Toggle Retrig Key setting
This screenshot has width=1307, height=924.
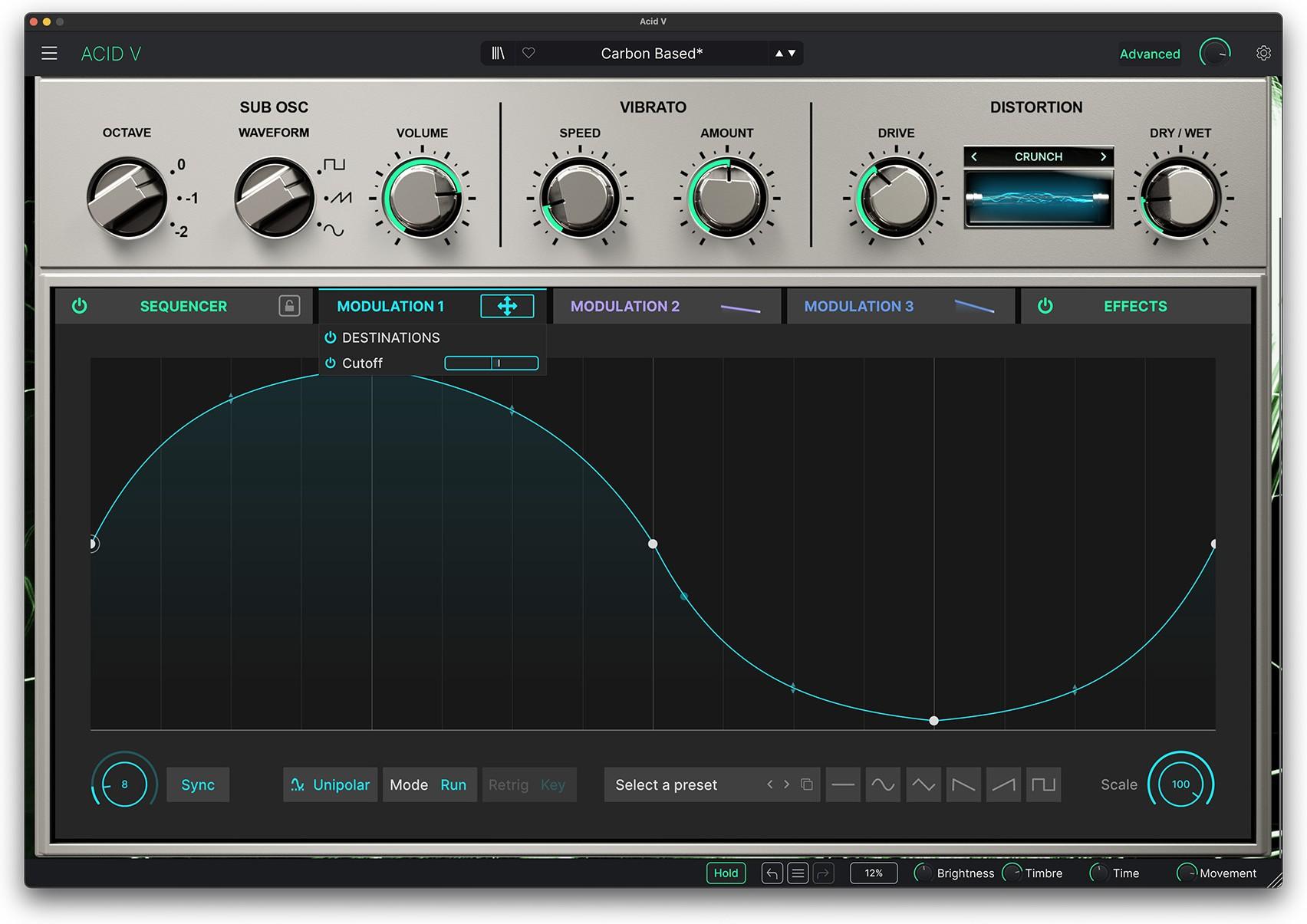click(528, 784)
